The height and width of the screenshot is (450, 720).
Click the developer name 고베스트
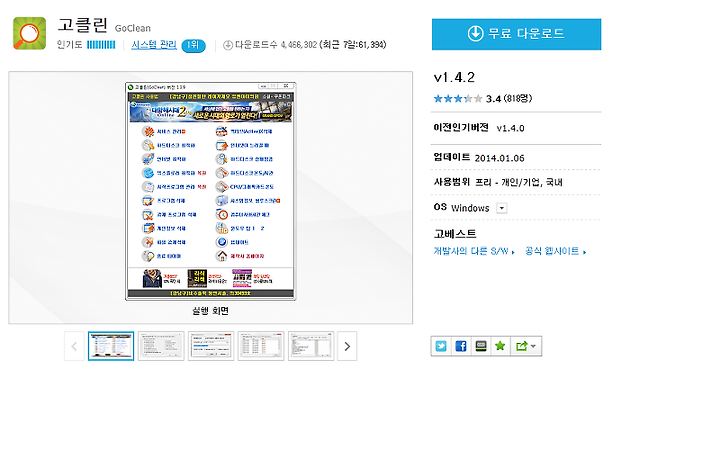pyautogui.click(x=455, y=234)
